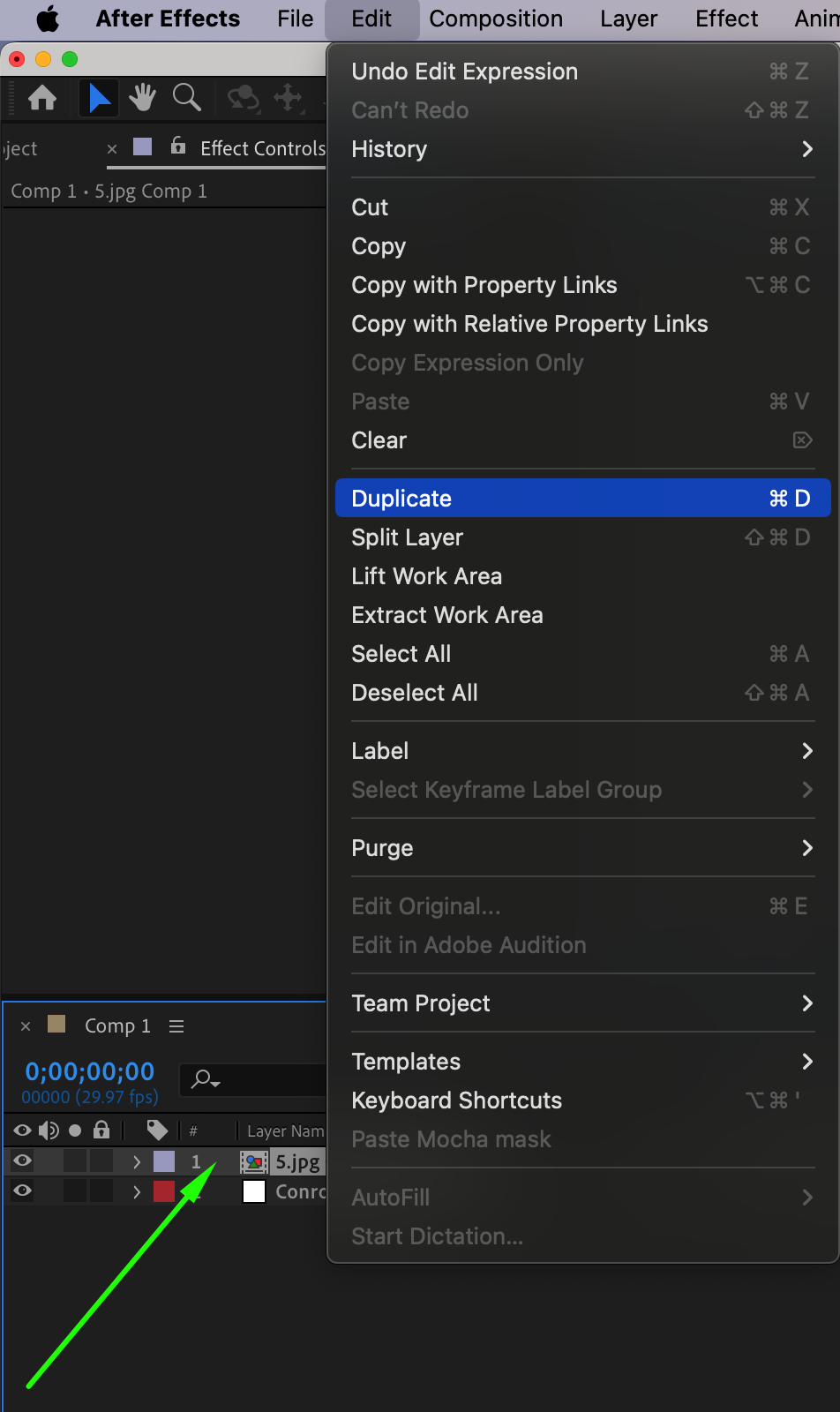The height and width of the screenshot is (1412, 840).
Task: Expand the red-labeled layer properties
Action: click(x=137, y=1192)
